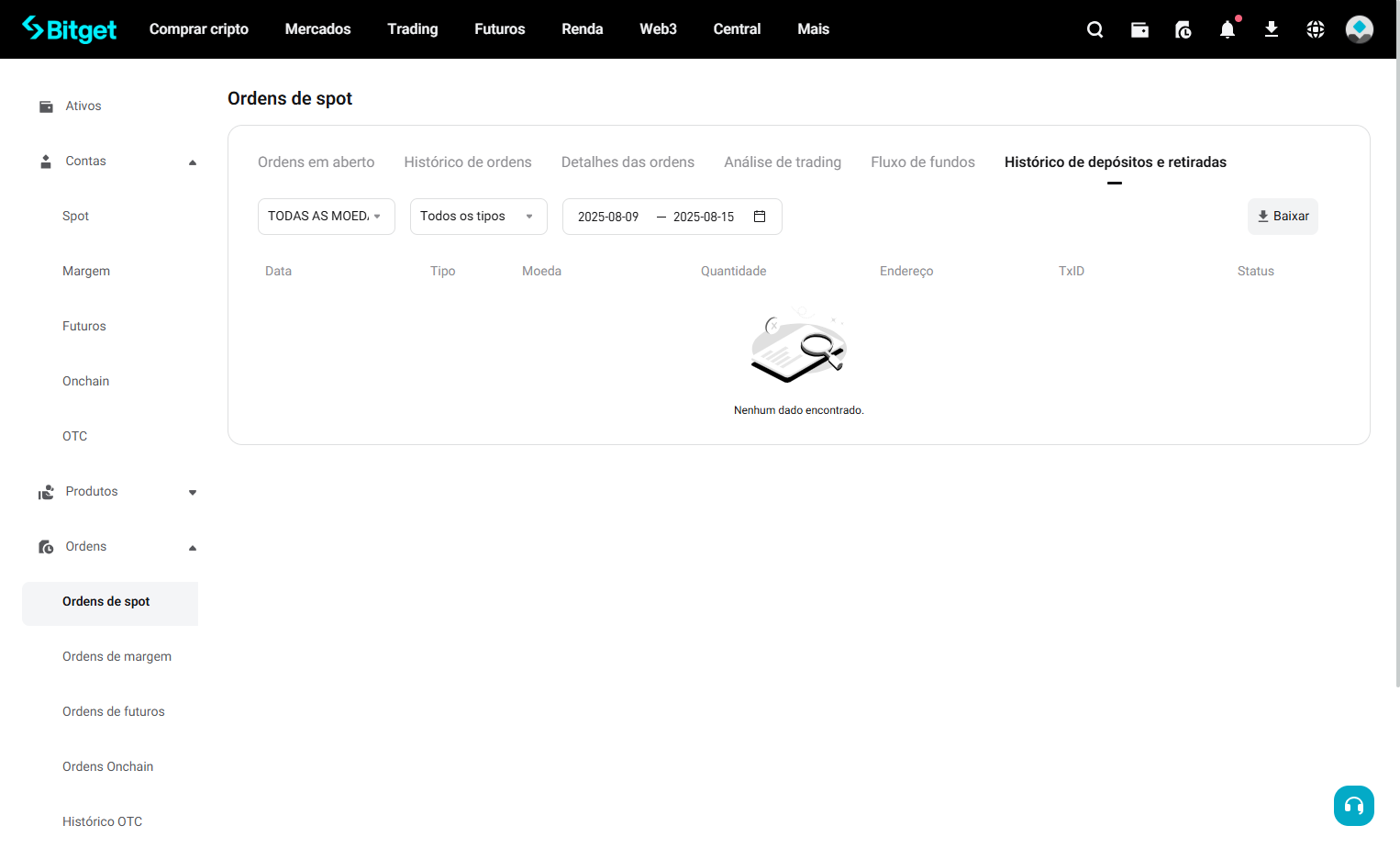
Task: Collapse the Ordens section arrow
Action: click(x=193, y=548)
